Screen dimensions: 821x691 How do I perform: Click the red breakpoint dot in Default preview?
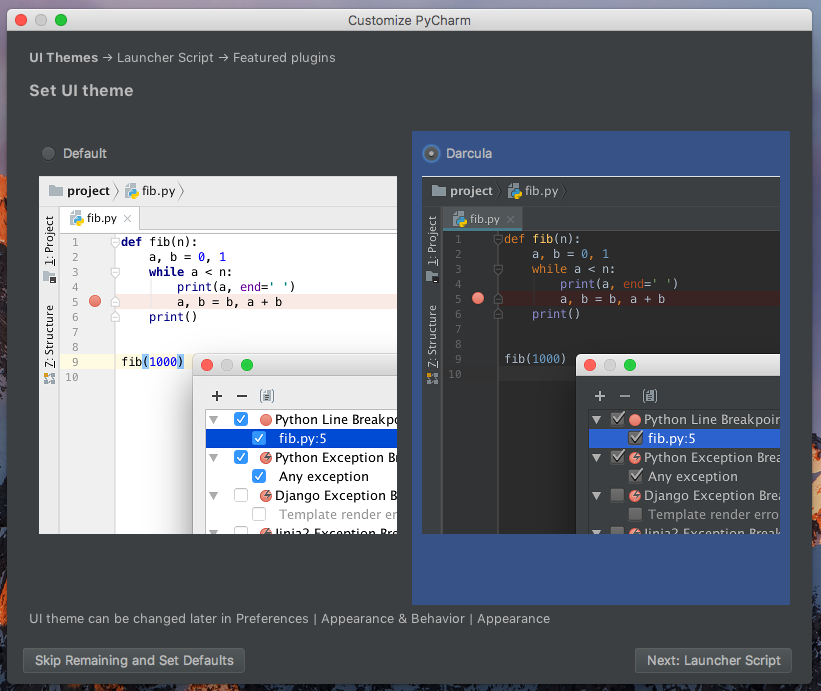tap(95, 301)
